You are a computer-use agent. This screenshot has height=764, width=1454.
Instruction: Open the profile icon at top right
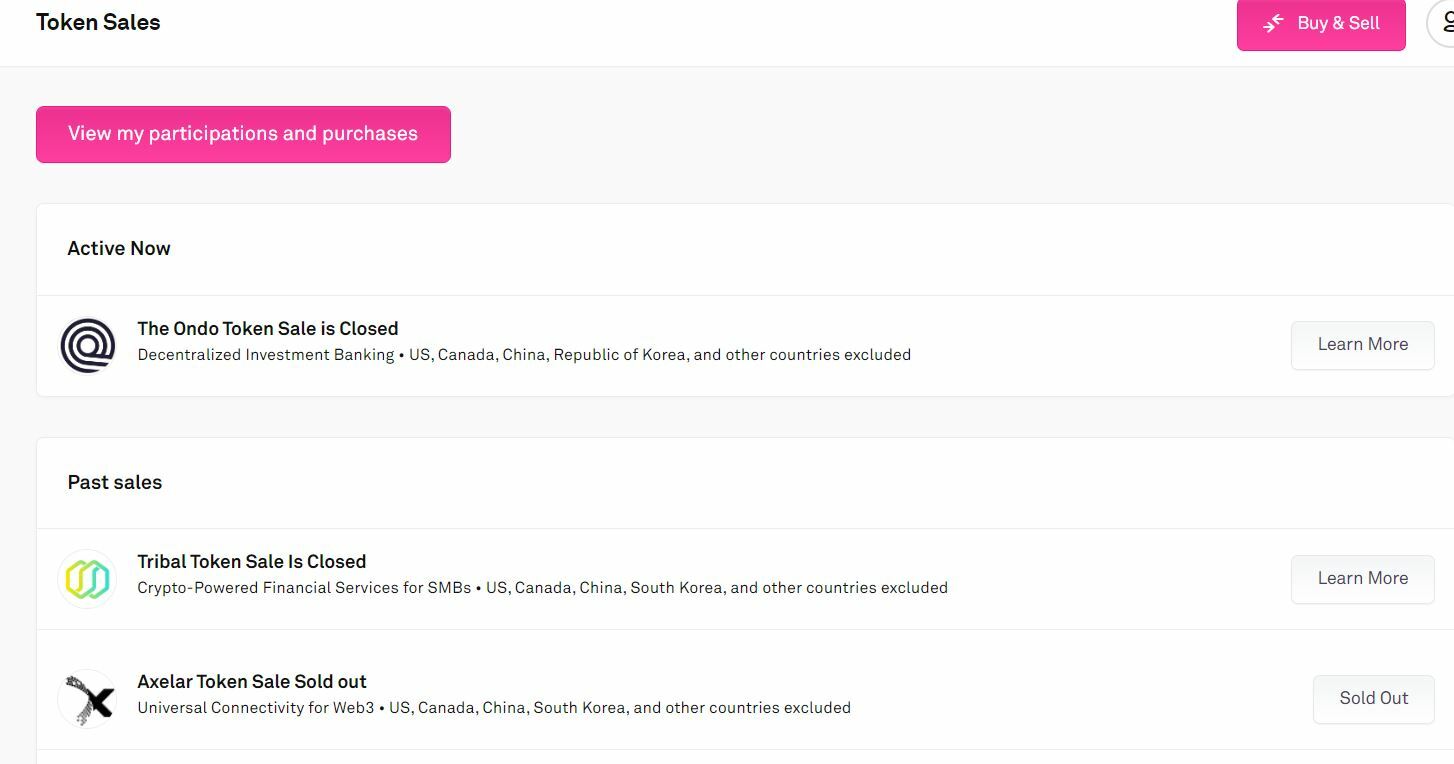pyautogui.click(x=1442, y=22)
